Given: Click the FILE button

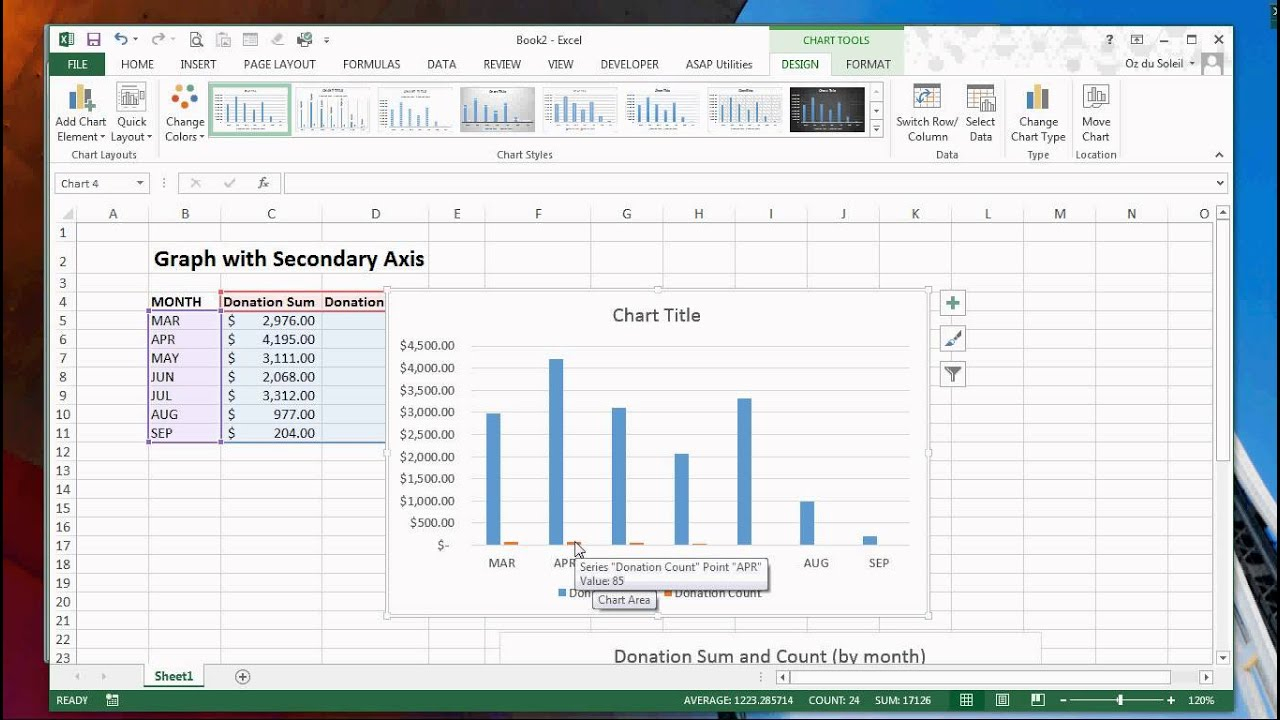Looking at the screenshot, I should click(77, 64).
